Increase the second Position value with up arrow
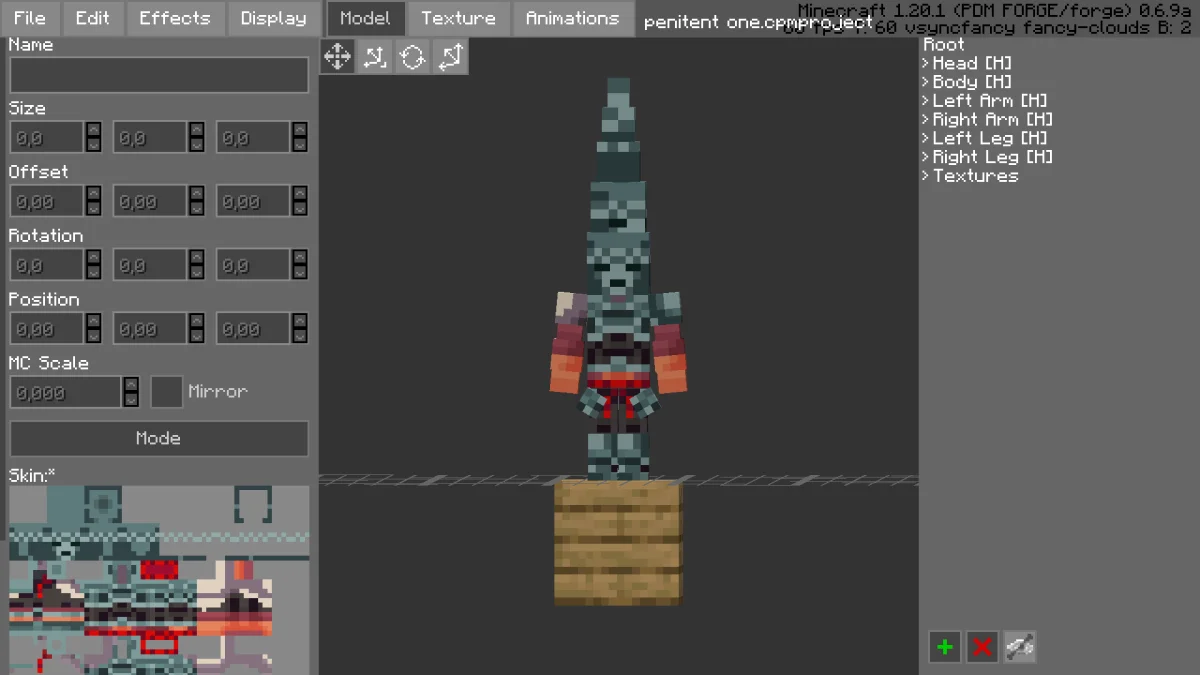1200x675 pixels. (x=197, y=321)
